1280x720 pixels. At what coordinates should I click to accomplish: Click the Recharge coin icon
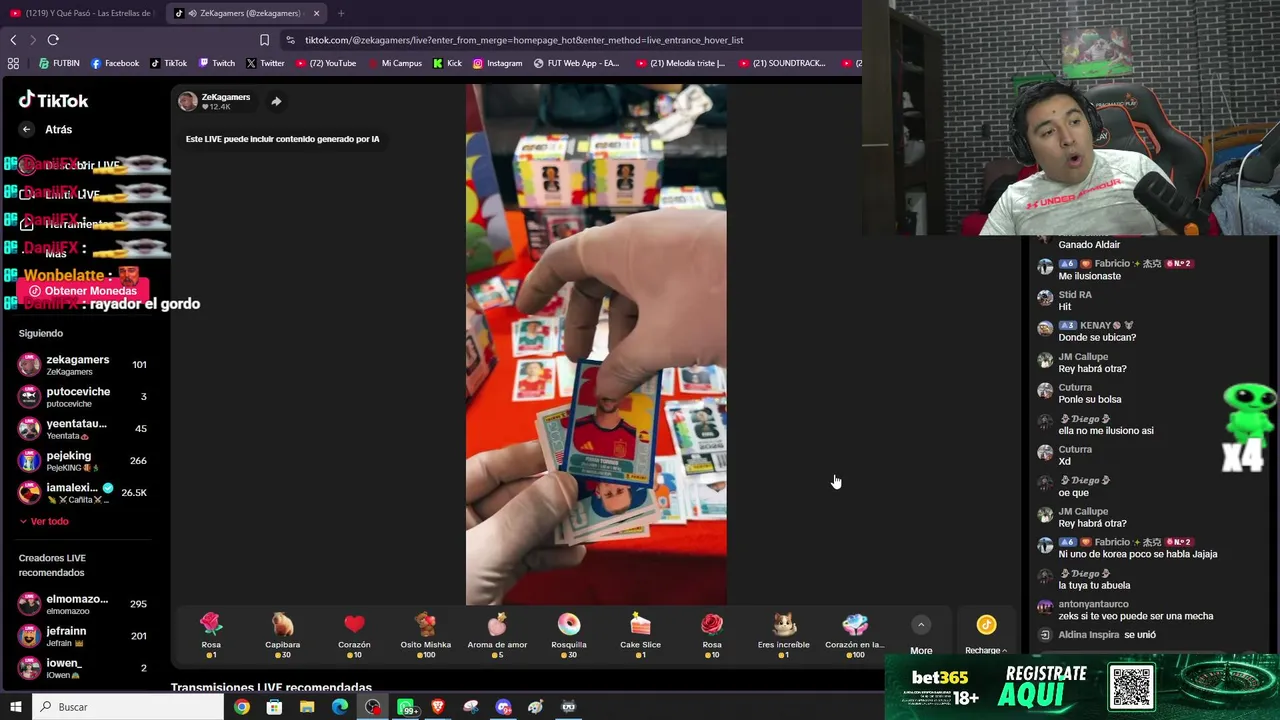pos(987,625)
